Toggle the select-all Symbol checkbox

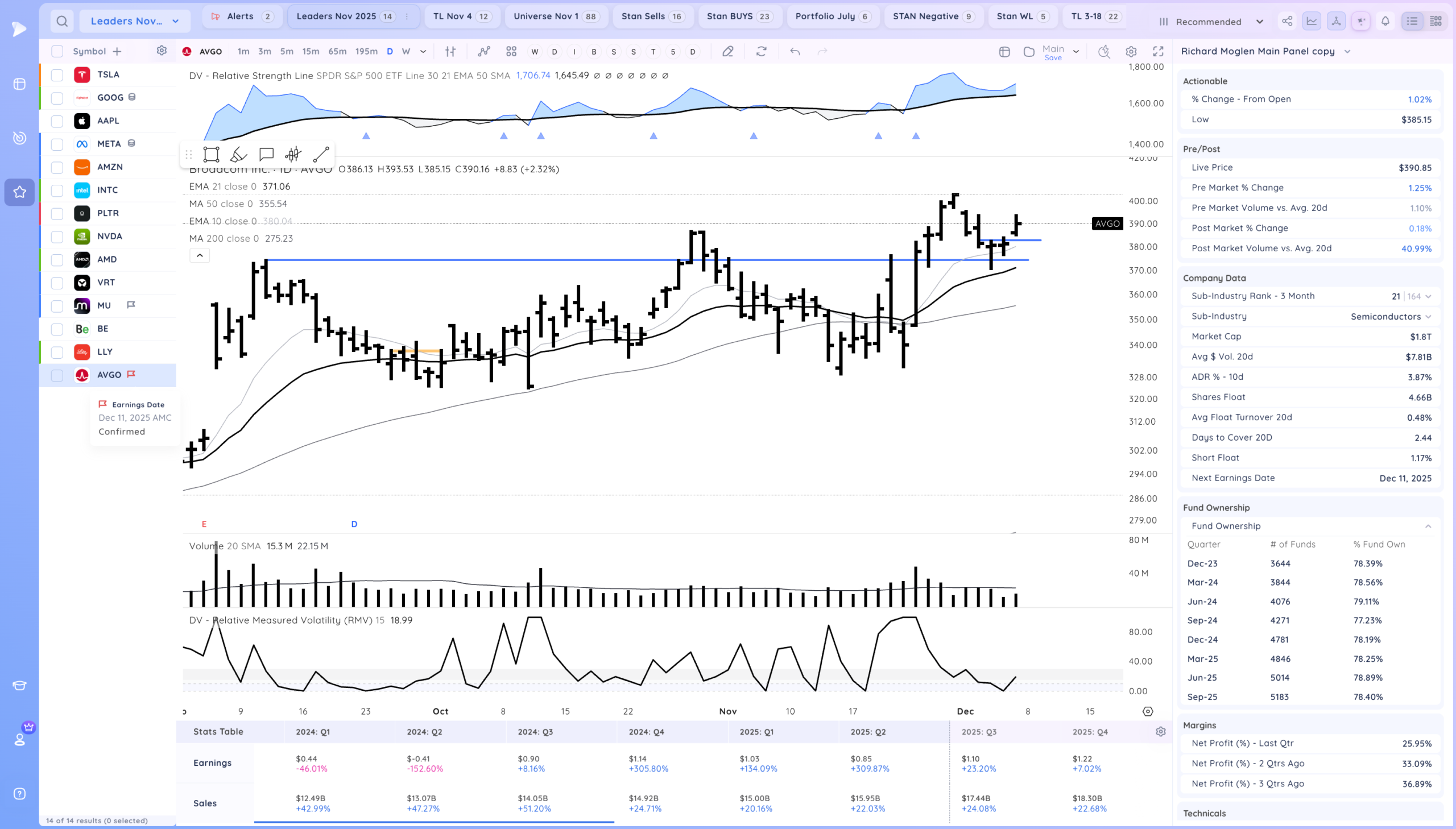[57, 51]
